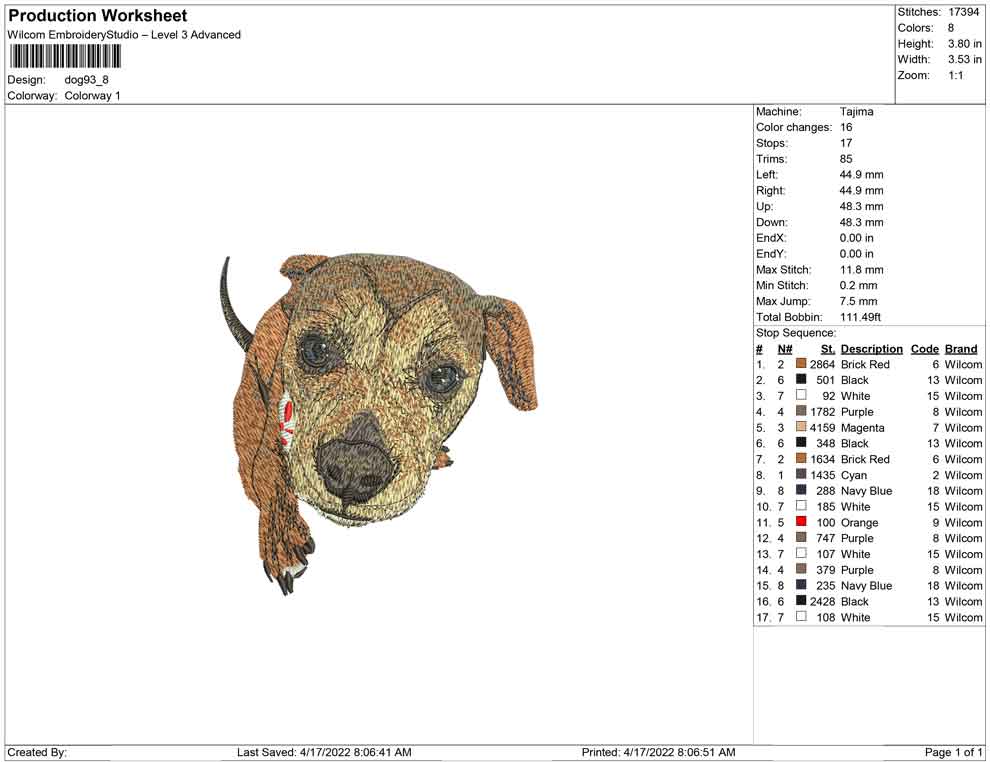Pick the black swatch in the 2428 row
The width and height of the screenshot is (990, 762).
pos(801,600)
